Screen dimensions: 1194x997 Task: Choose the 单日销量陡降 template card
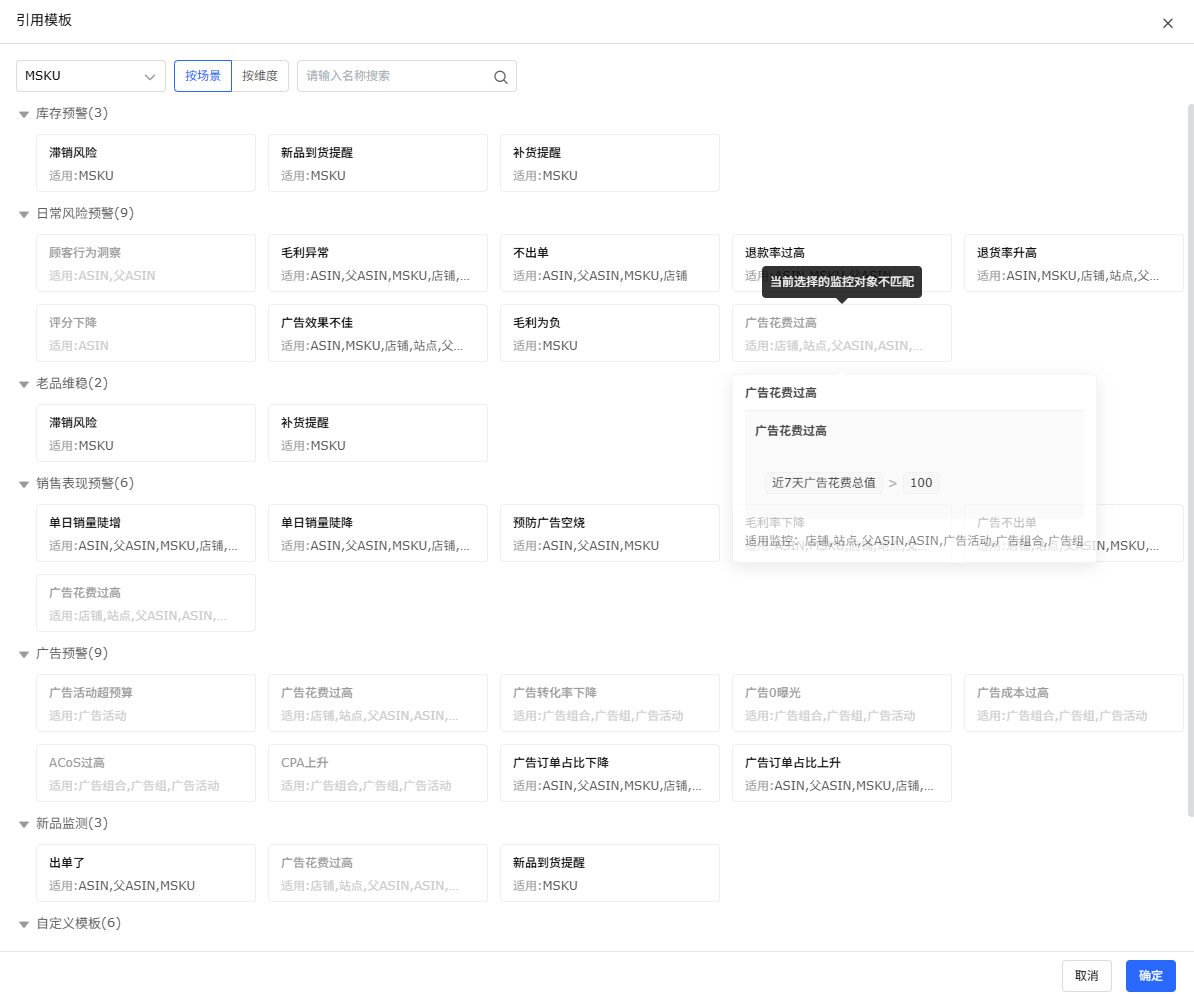tap(378, 532)
